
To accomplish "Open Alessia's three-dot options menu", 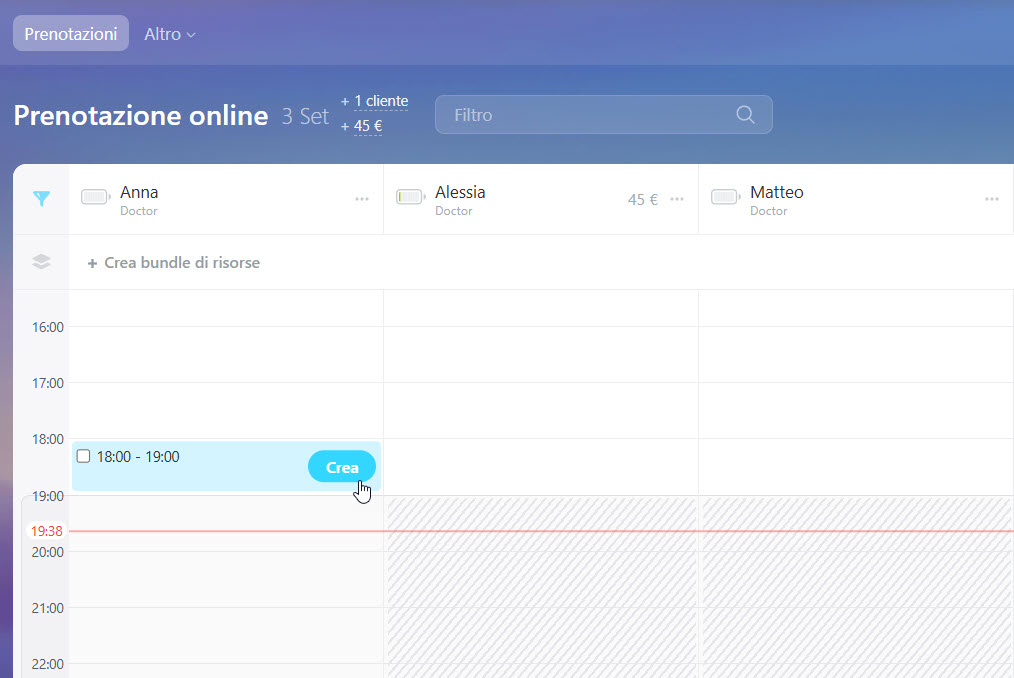I will (677, 199).
